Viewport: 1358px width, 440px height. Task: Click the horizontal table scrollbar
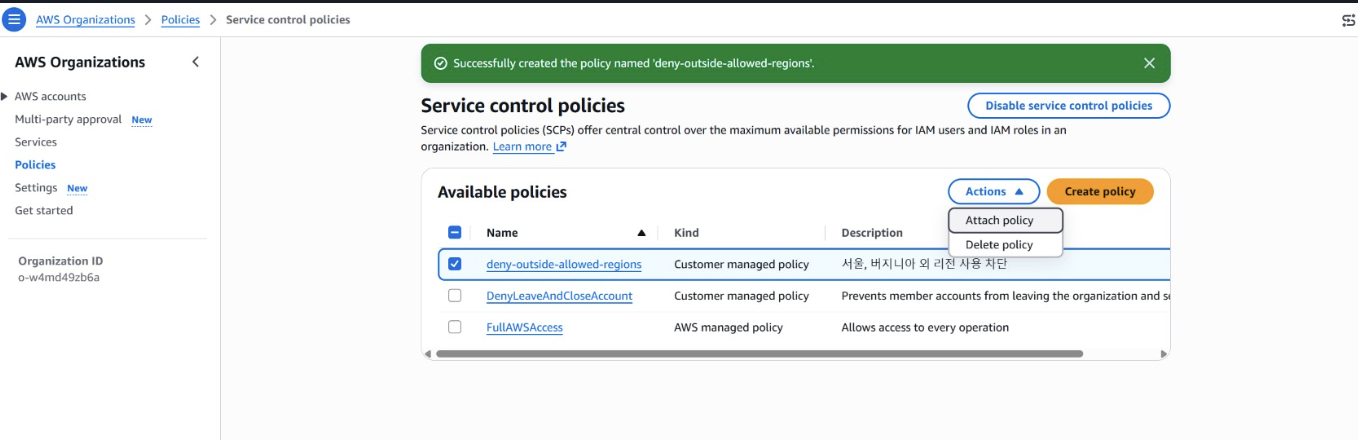point(759,354)
